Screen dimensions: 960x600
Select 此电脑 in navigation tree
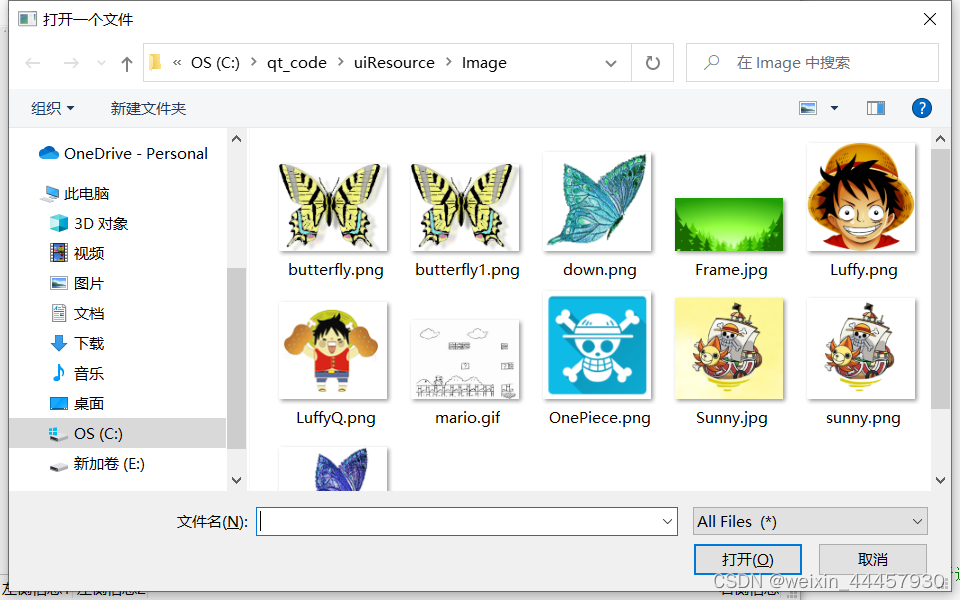(74, 193)
